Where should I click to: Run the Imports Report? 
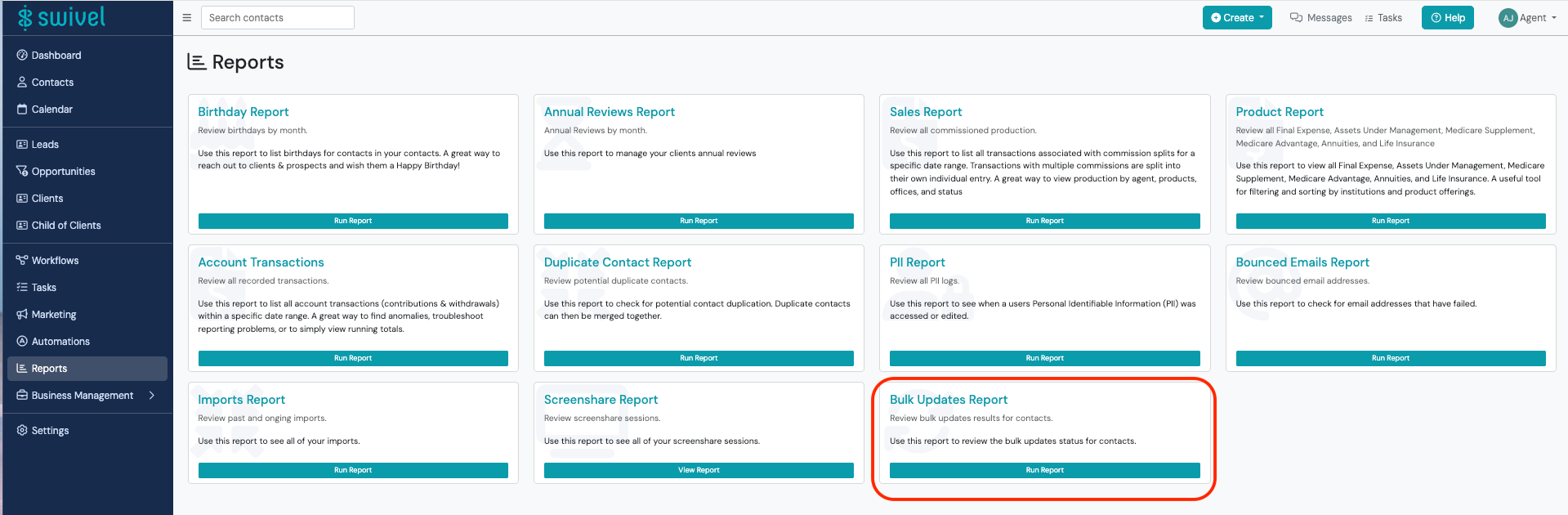(x=353, y=470)
